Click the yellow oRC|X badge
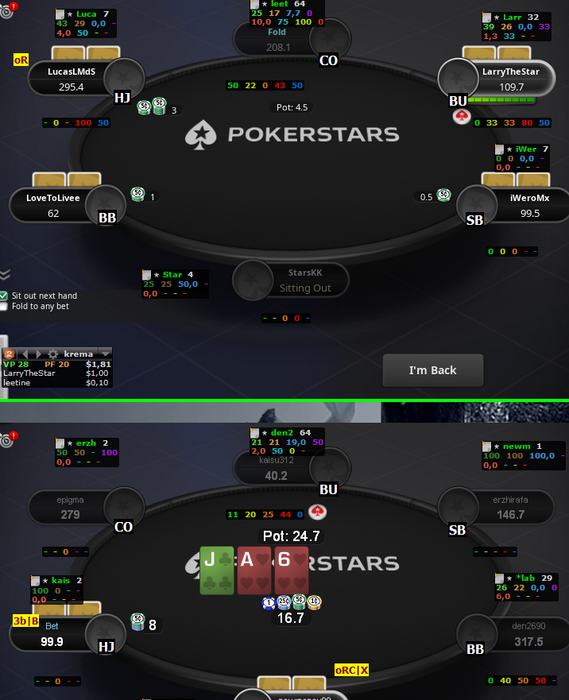Image resolution: width=569 pixels, height=700 pixels. 352,670
